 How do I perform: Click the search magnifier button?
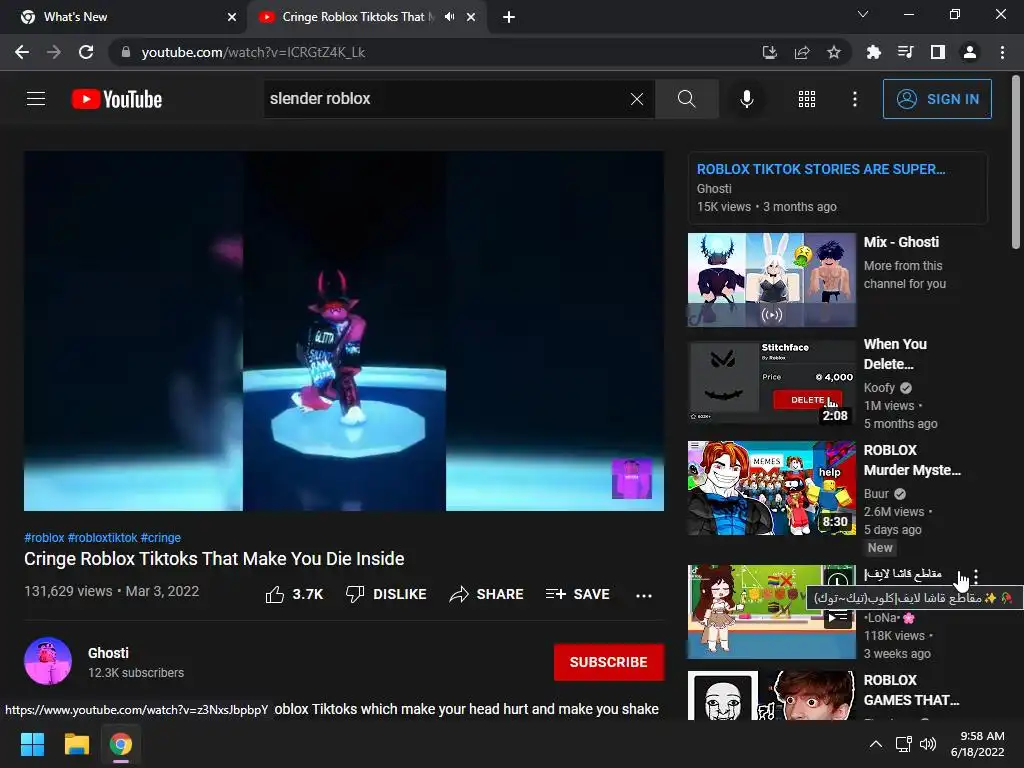[x=686, y=99]
